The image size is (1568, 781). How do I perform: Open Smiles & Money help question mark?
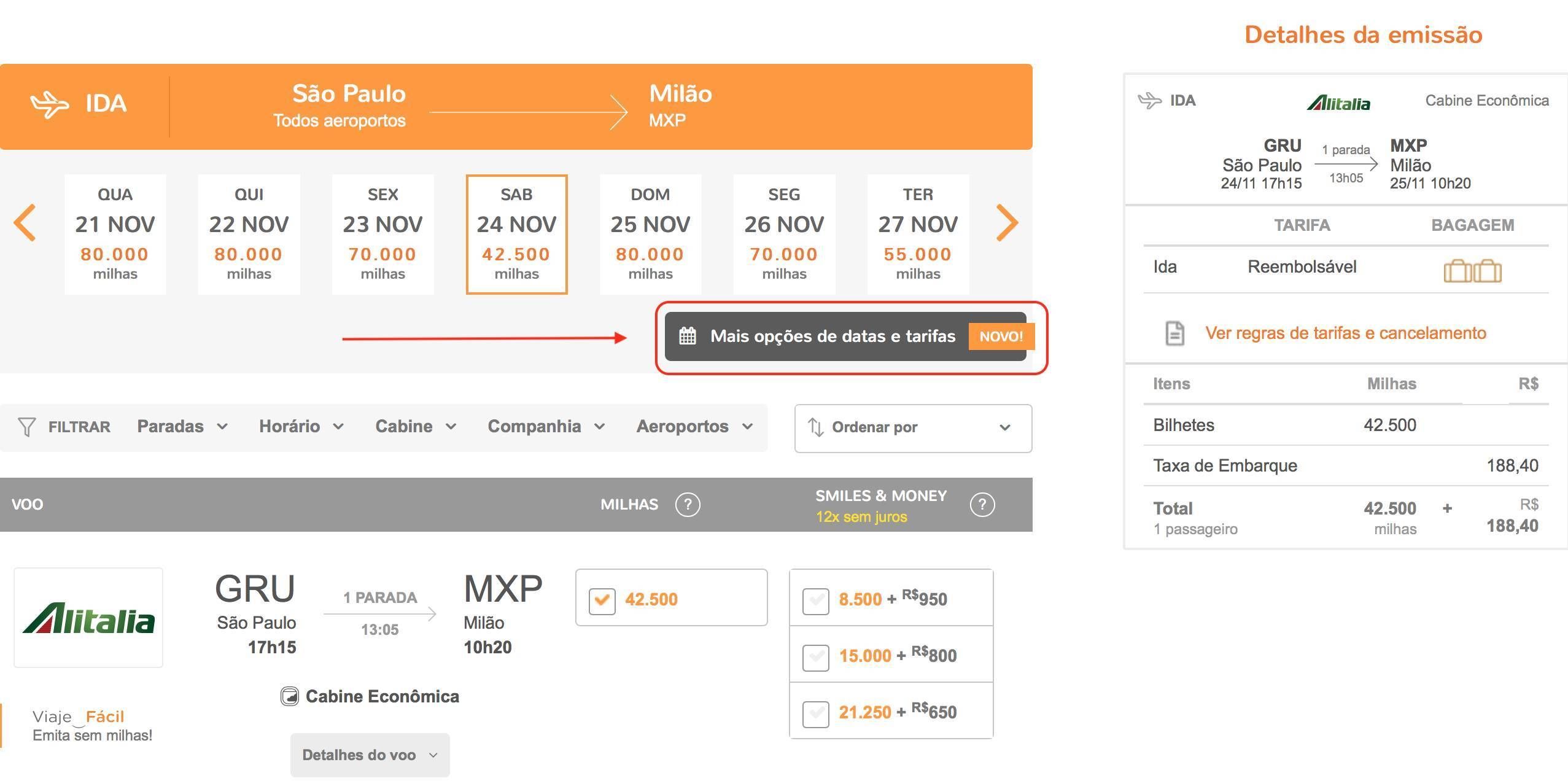coord(982,505)
